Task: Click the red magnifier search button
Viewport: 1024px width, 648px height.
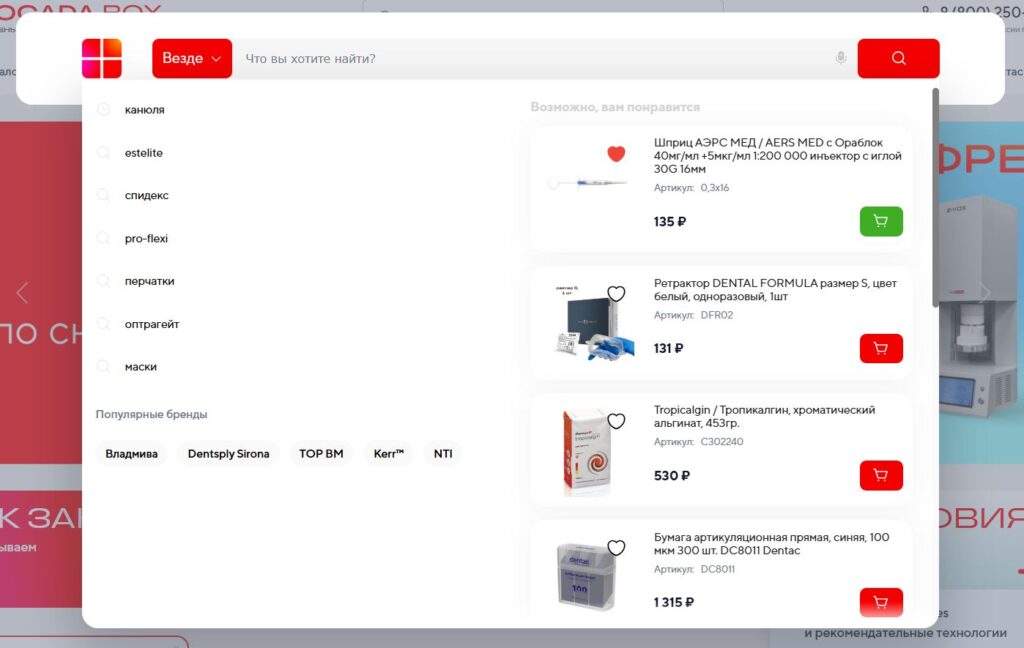Action: click(898, 58)
